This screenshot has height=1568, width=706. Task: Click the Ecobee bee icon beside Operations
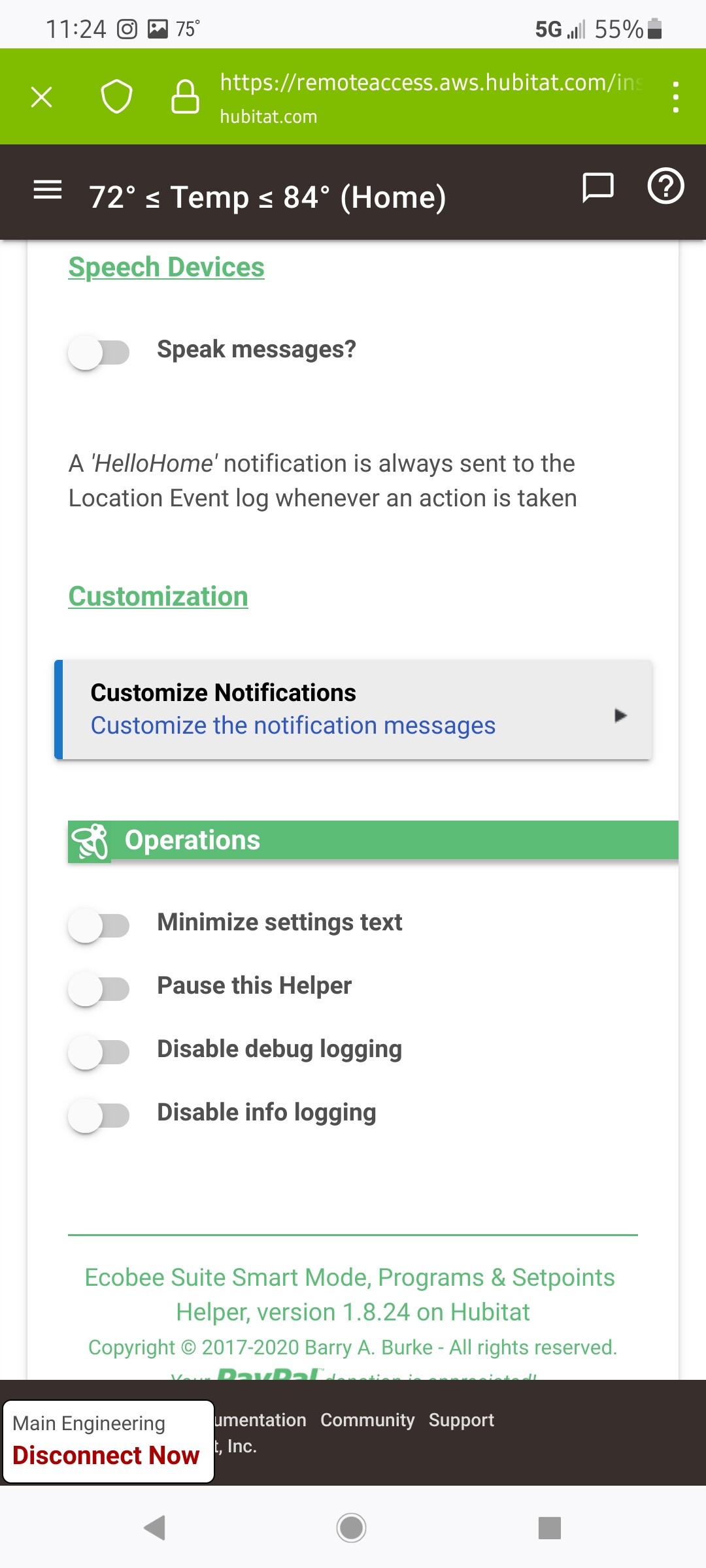pyautogui.click(x=90, y=841)
